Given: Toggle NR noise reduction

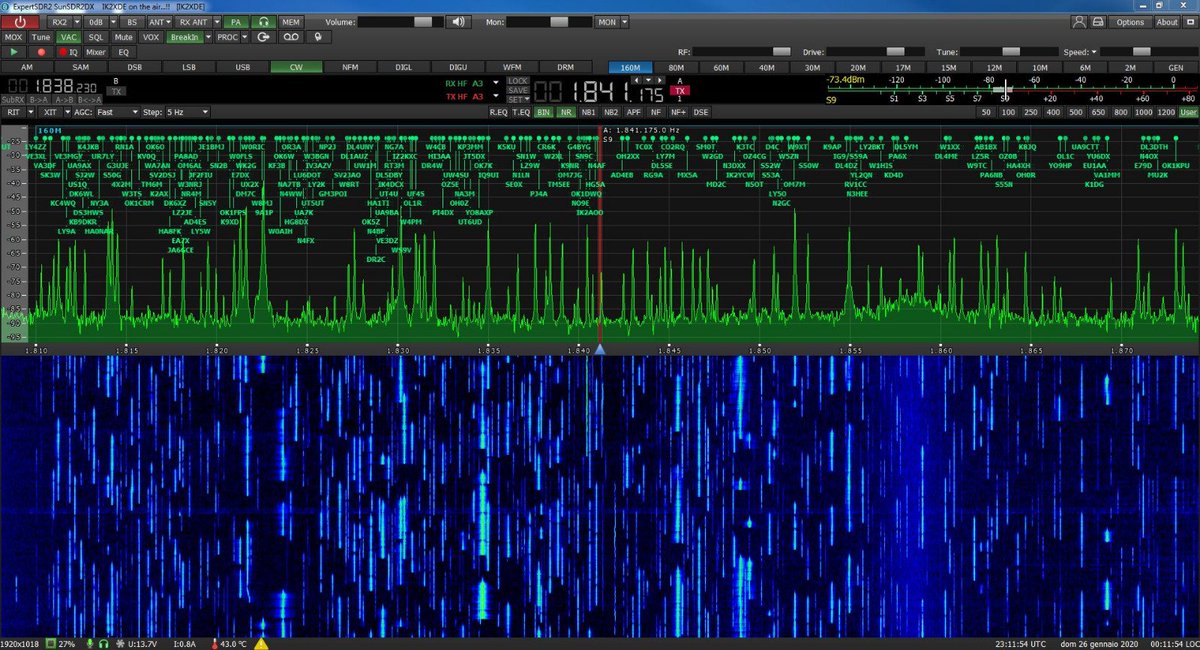Looking at the screenshot, I should pos(567,112).
